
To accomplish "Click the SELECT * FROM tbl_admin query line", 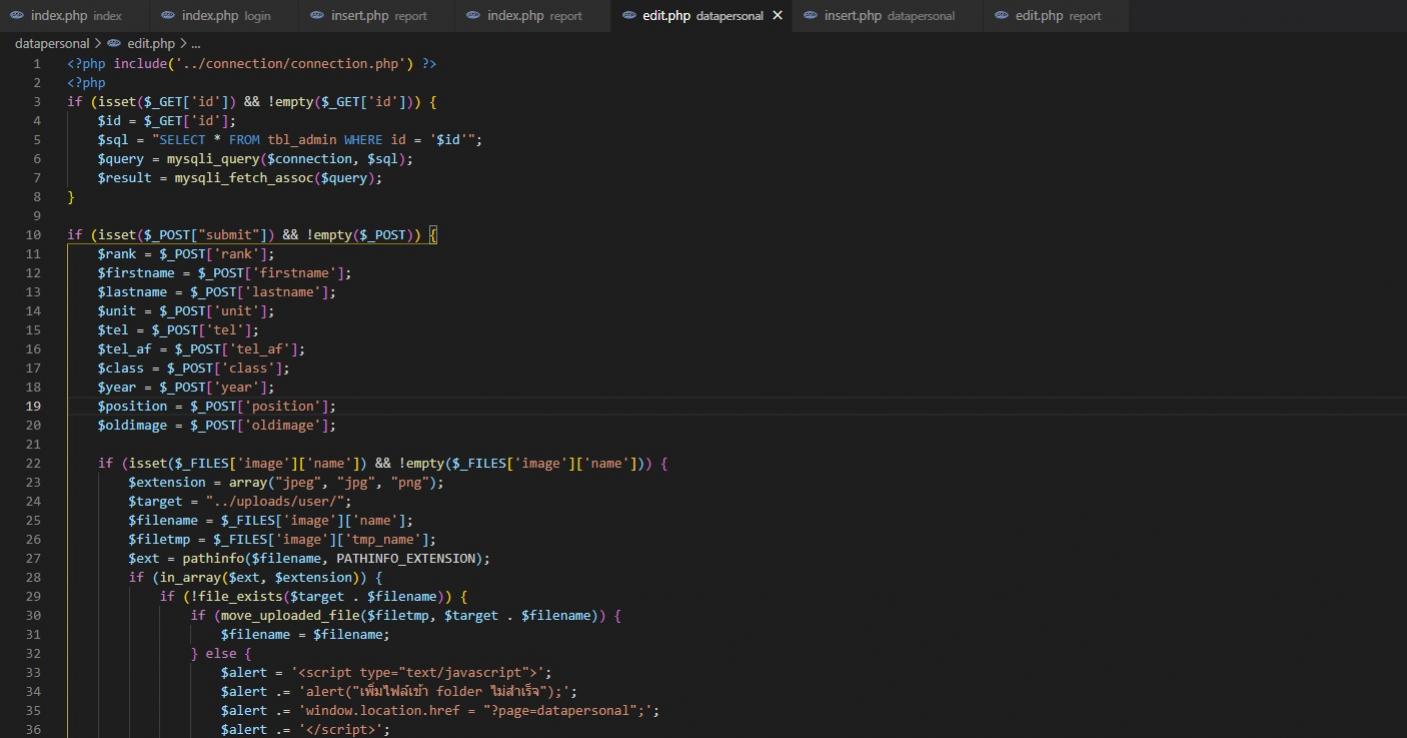I will 290,140.
